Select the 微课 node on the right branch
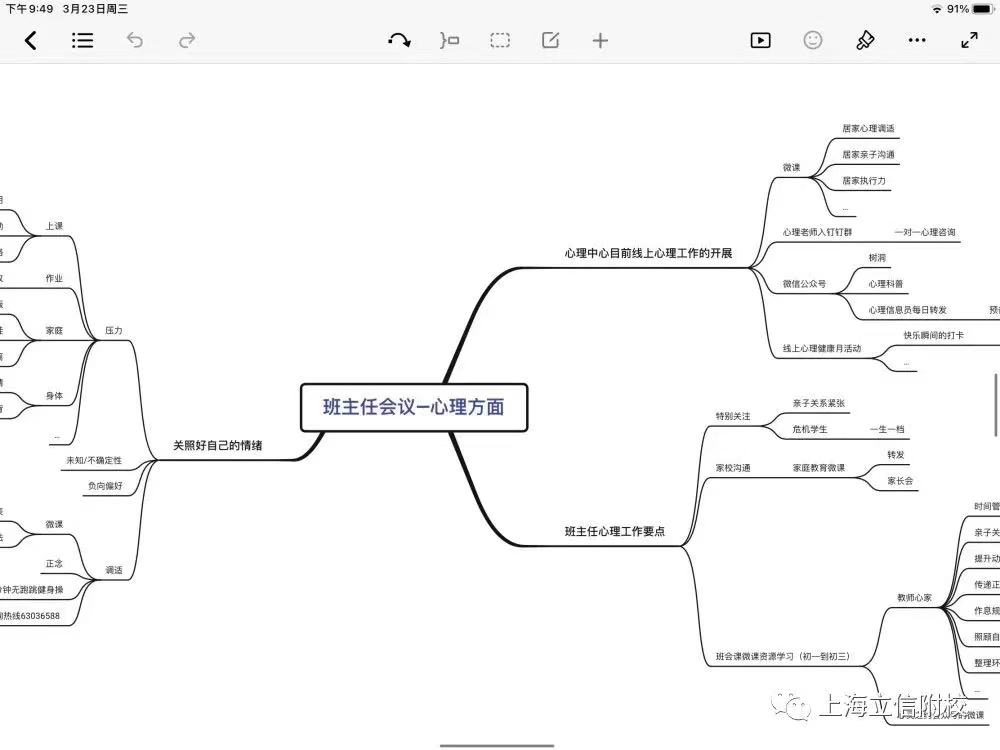The width and height of the screenshot is (1000, 750). [790, 168]
